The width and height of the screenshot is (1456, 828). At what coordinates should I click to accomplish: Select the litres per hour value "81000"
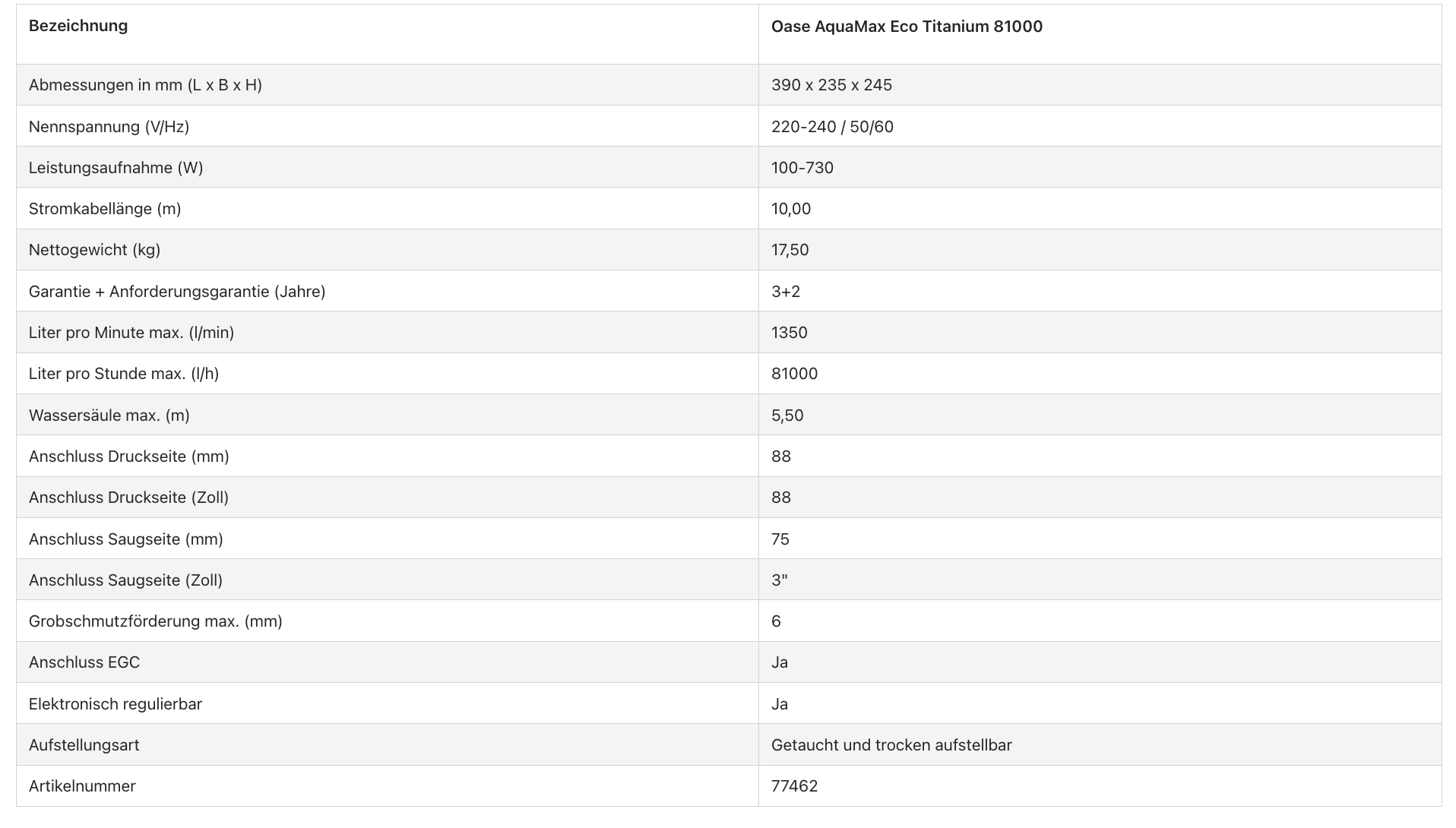pyautogui.click(x=794, y=374)
